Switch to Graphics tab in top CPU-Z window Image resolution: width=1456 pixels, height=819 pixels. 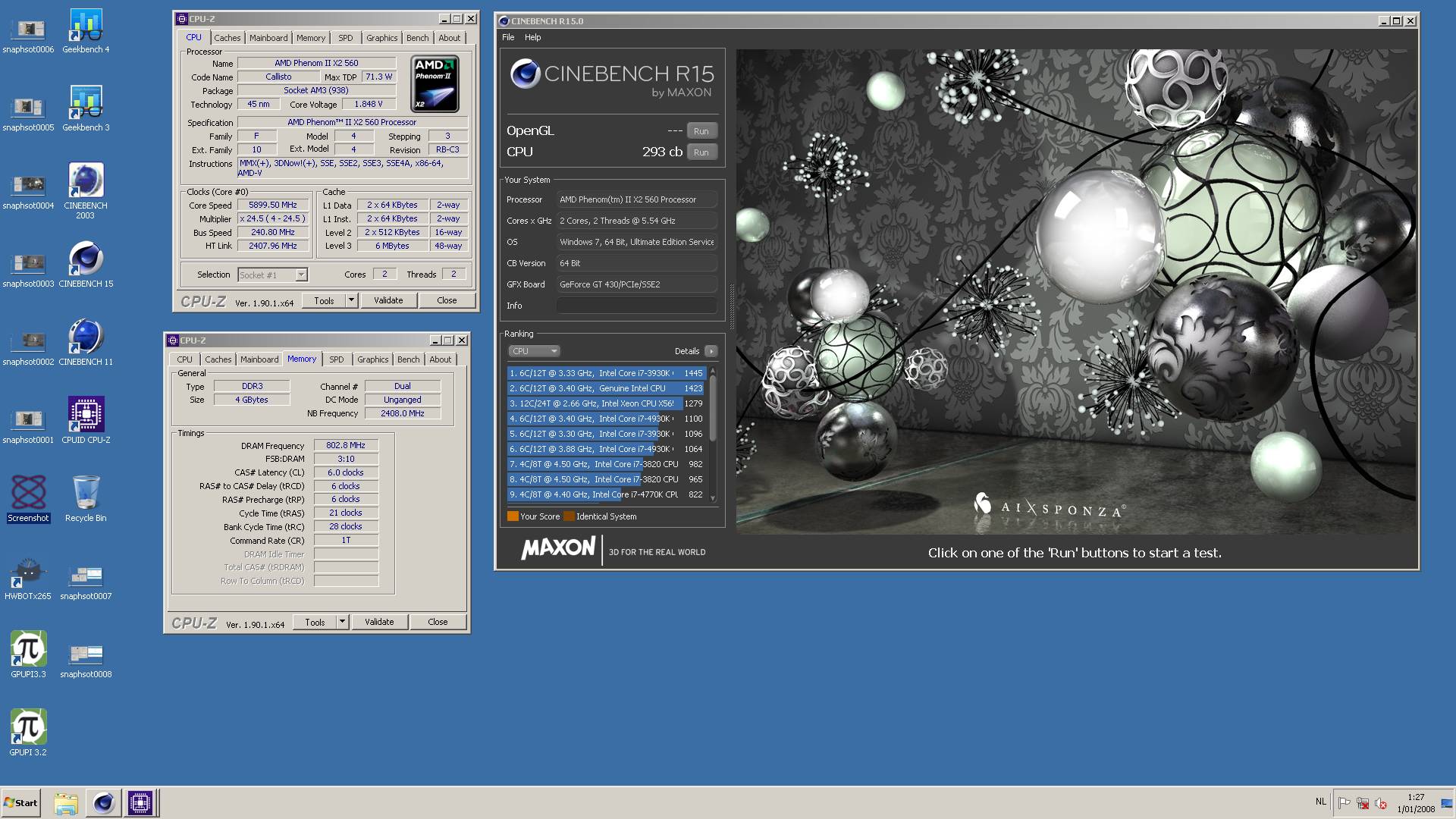pyautogui.click(x=381, y=38)
